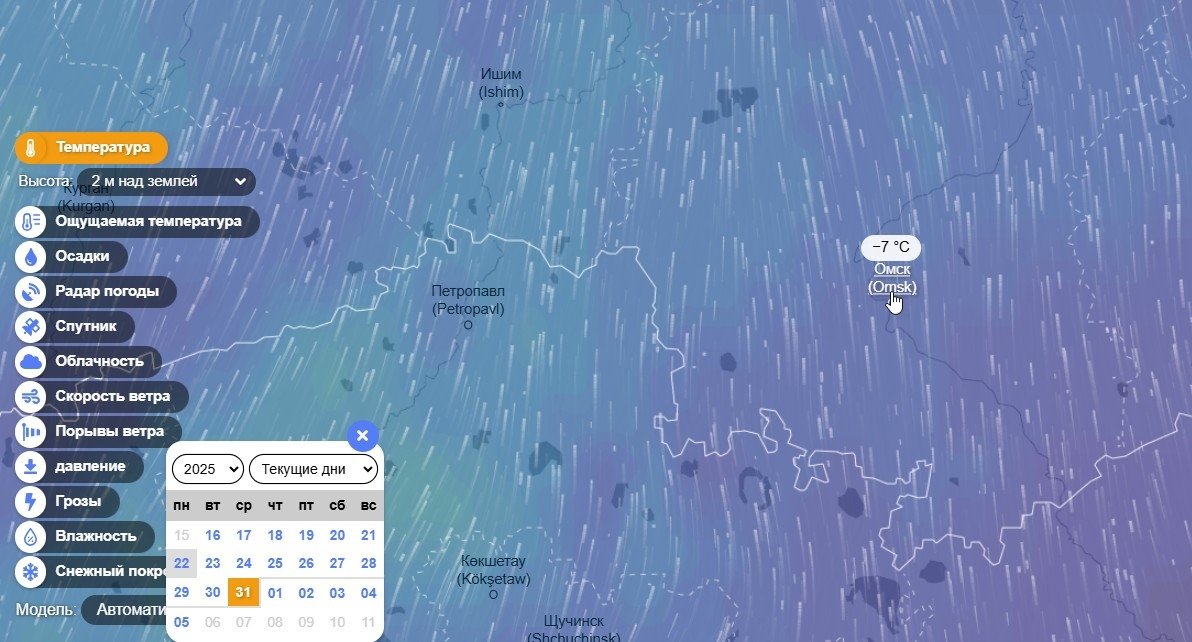1192x642 pixels.
Task: Click the snow cover snowflake icon
Action: pos(31,573)
